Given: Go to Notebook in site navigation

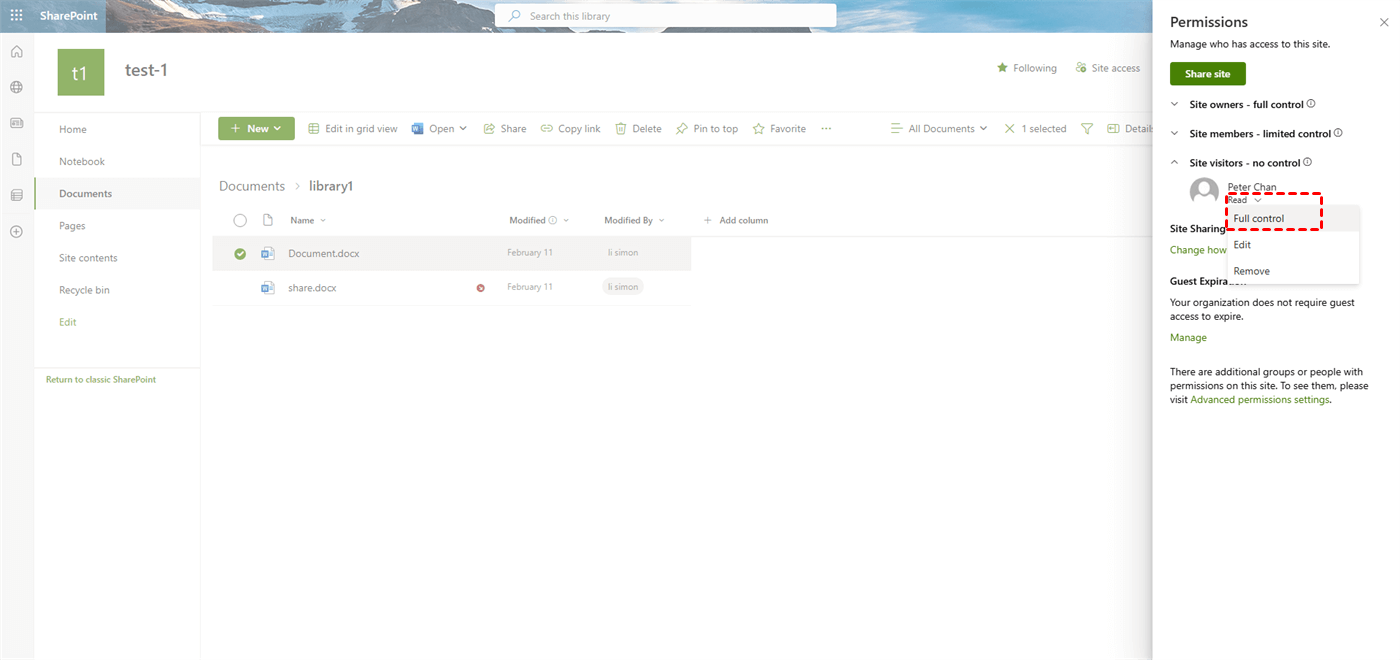Looking at the screenshot, I should pos(82,161).
